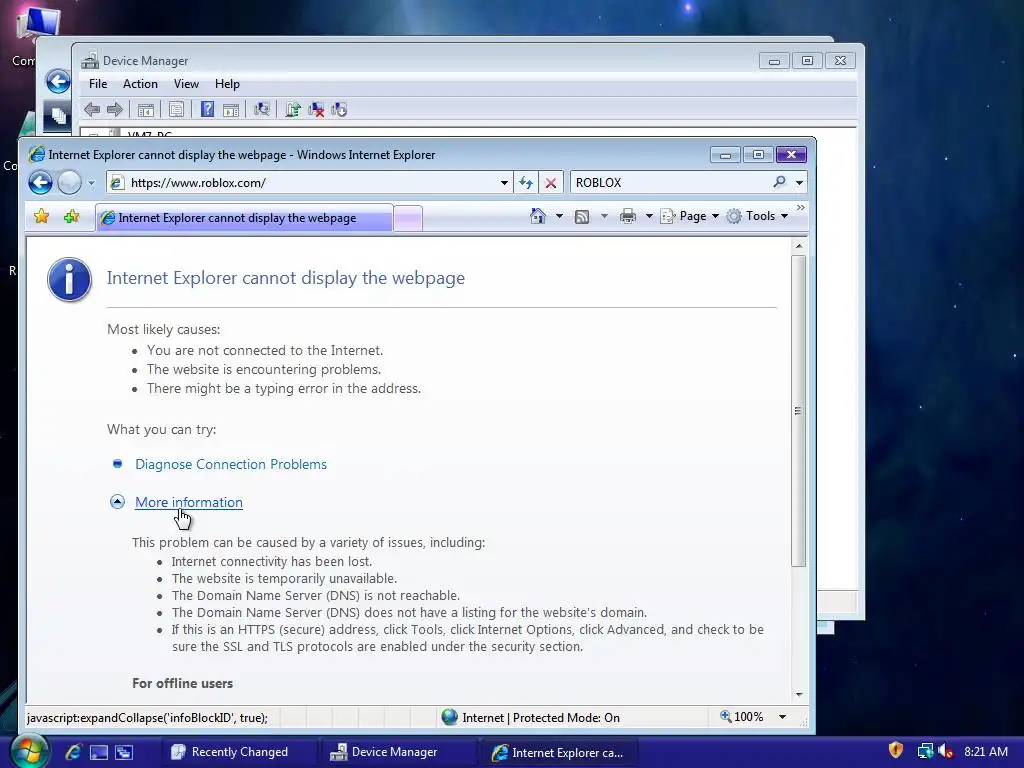
Task: Click the ROBLOX search box
Action: pos(671,183)
